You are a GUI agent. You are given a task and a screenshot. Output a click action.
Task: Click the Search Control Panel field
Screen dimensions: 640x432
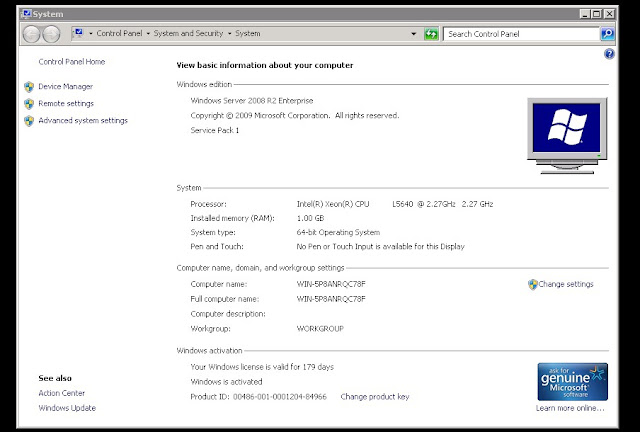click(521, 34)
